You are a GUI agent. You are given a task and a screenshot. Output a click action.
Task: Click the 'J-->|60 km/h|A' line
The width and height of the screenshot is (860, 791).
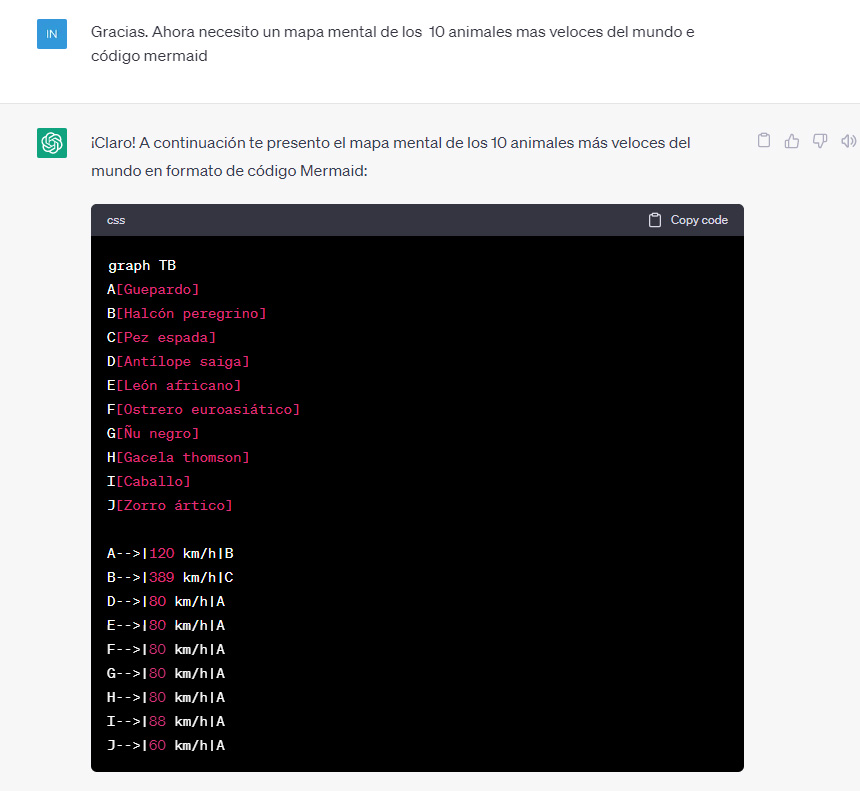[166, 745]
